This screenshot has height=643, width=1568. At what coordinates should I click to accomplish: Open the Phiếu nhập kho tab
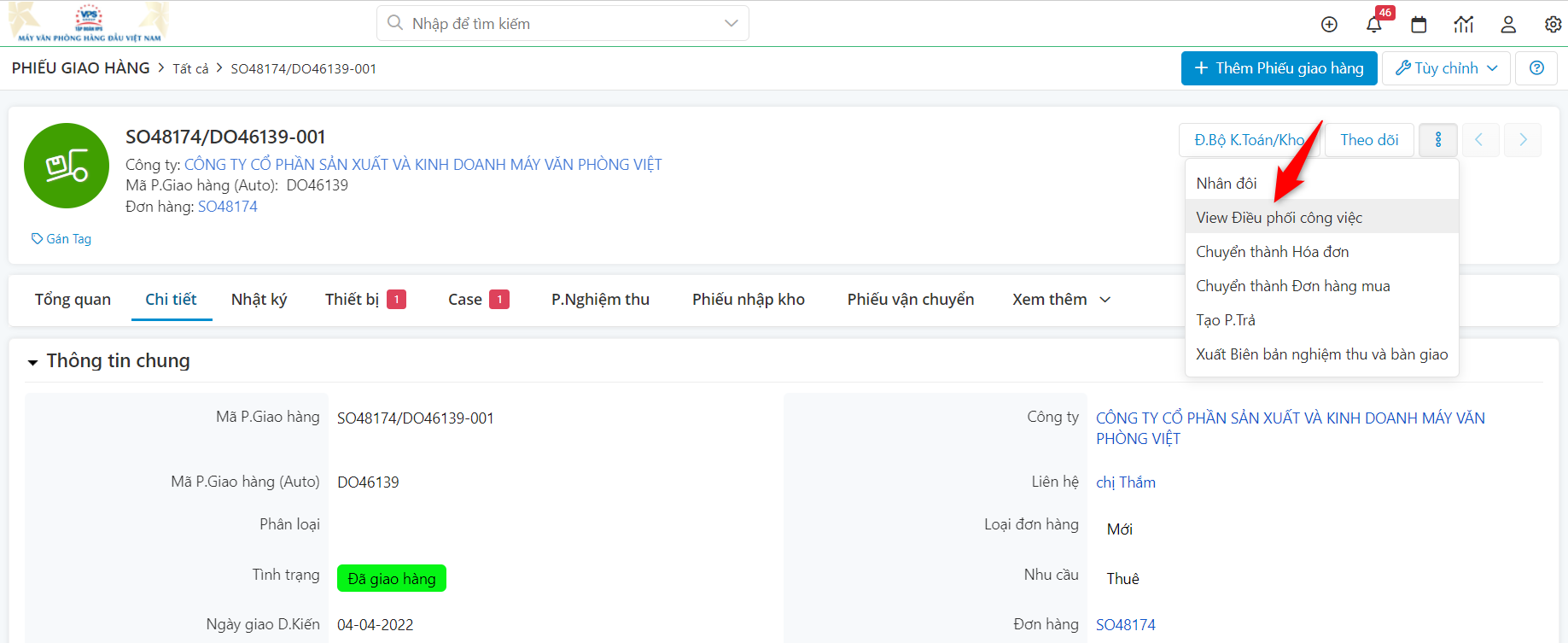(x=749, y=300)
